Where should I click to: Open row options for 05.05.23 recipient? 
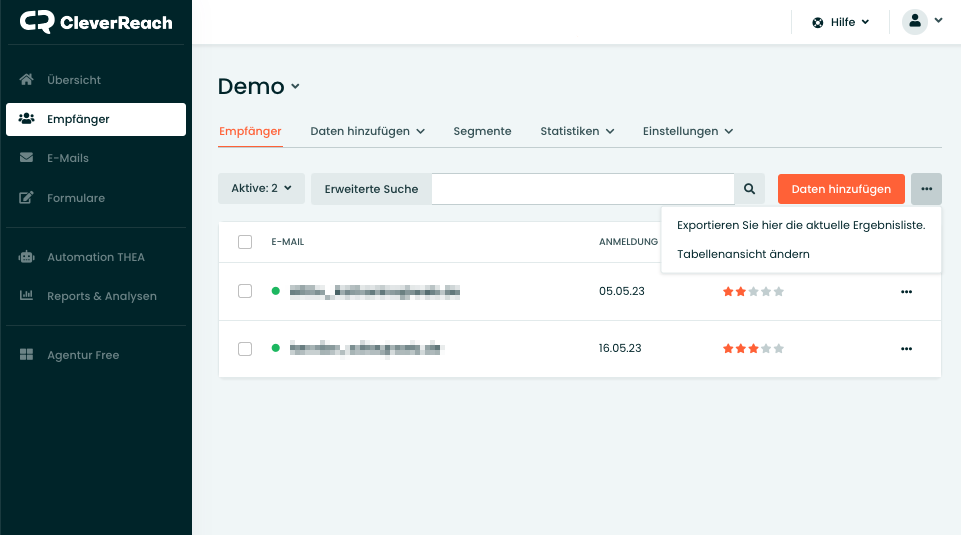point(906,292)
